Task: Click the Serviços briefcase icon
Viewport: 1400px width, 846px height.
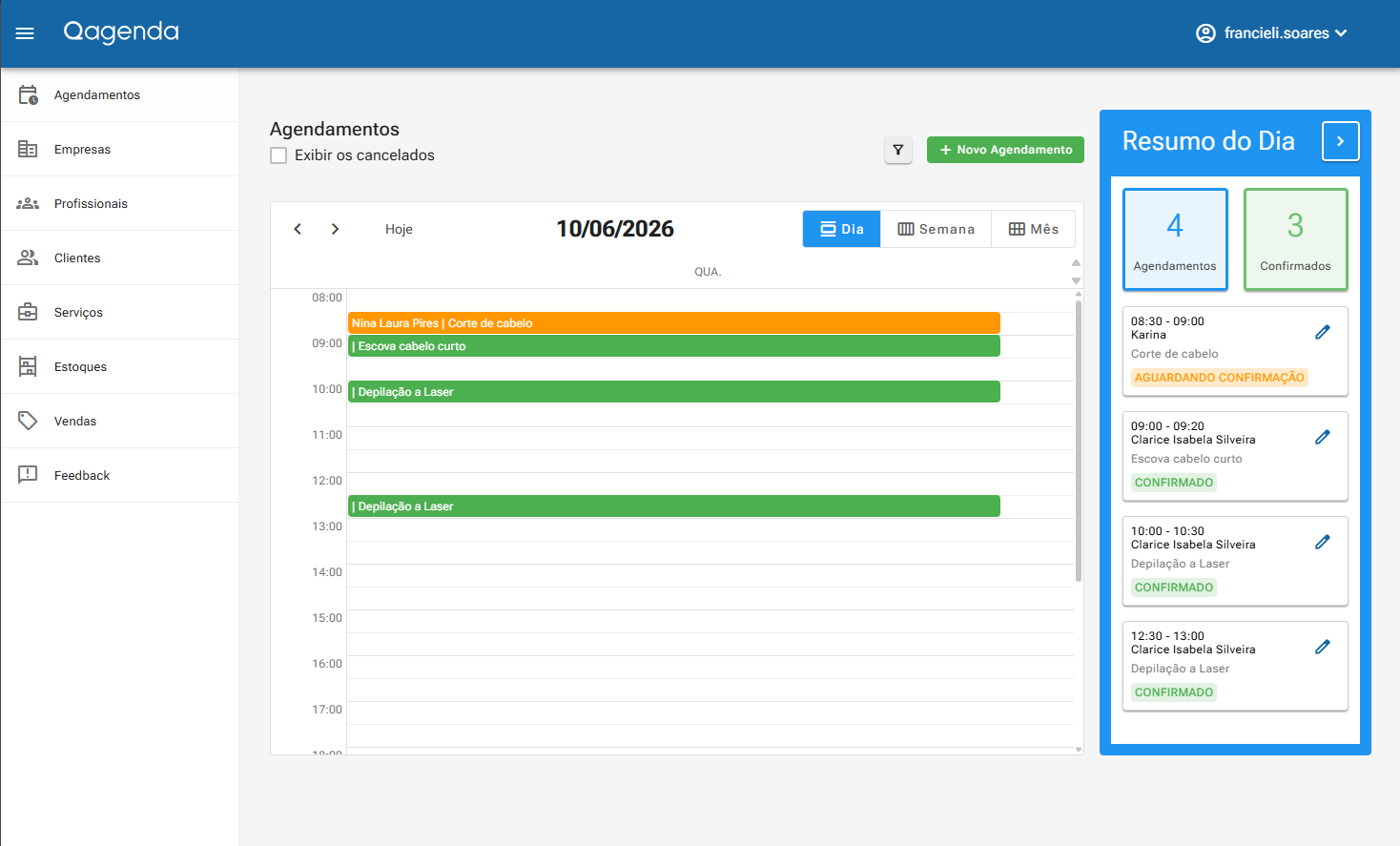Action: pos(28,312)
